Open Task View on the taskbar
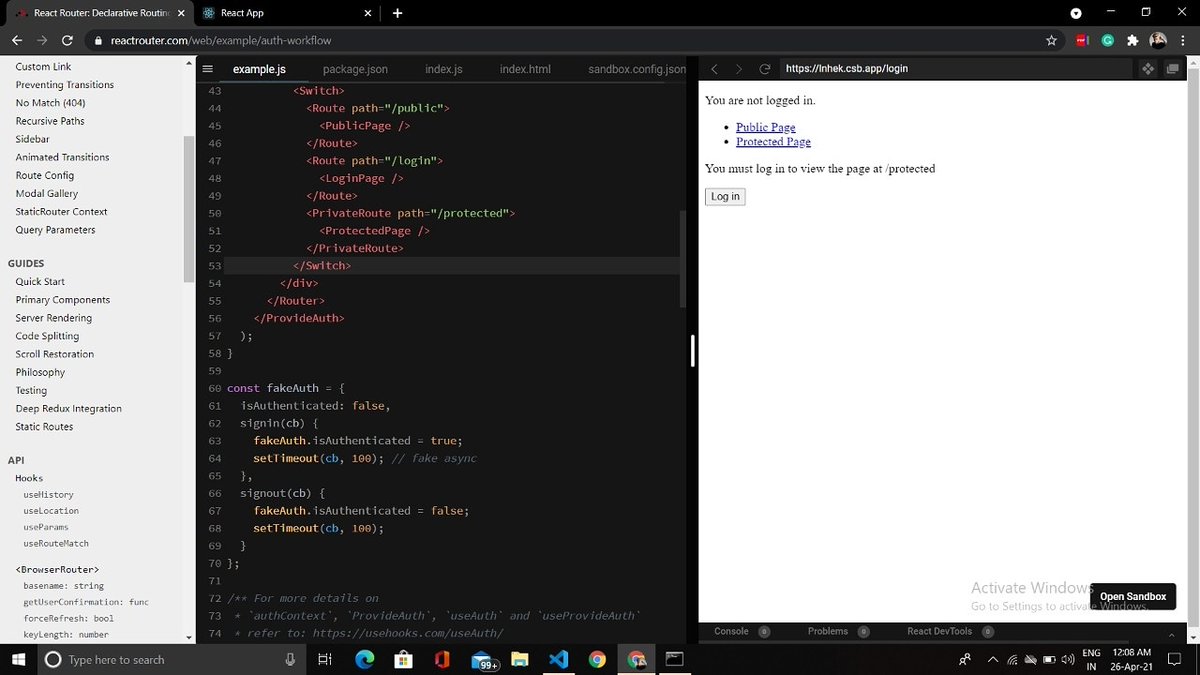Screen dimensions: 1200x675 point(324,659)
